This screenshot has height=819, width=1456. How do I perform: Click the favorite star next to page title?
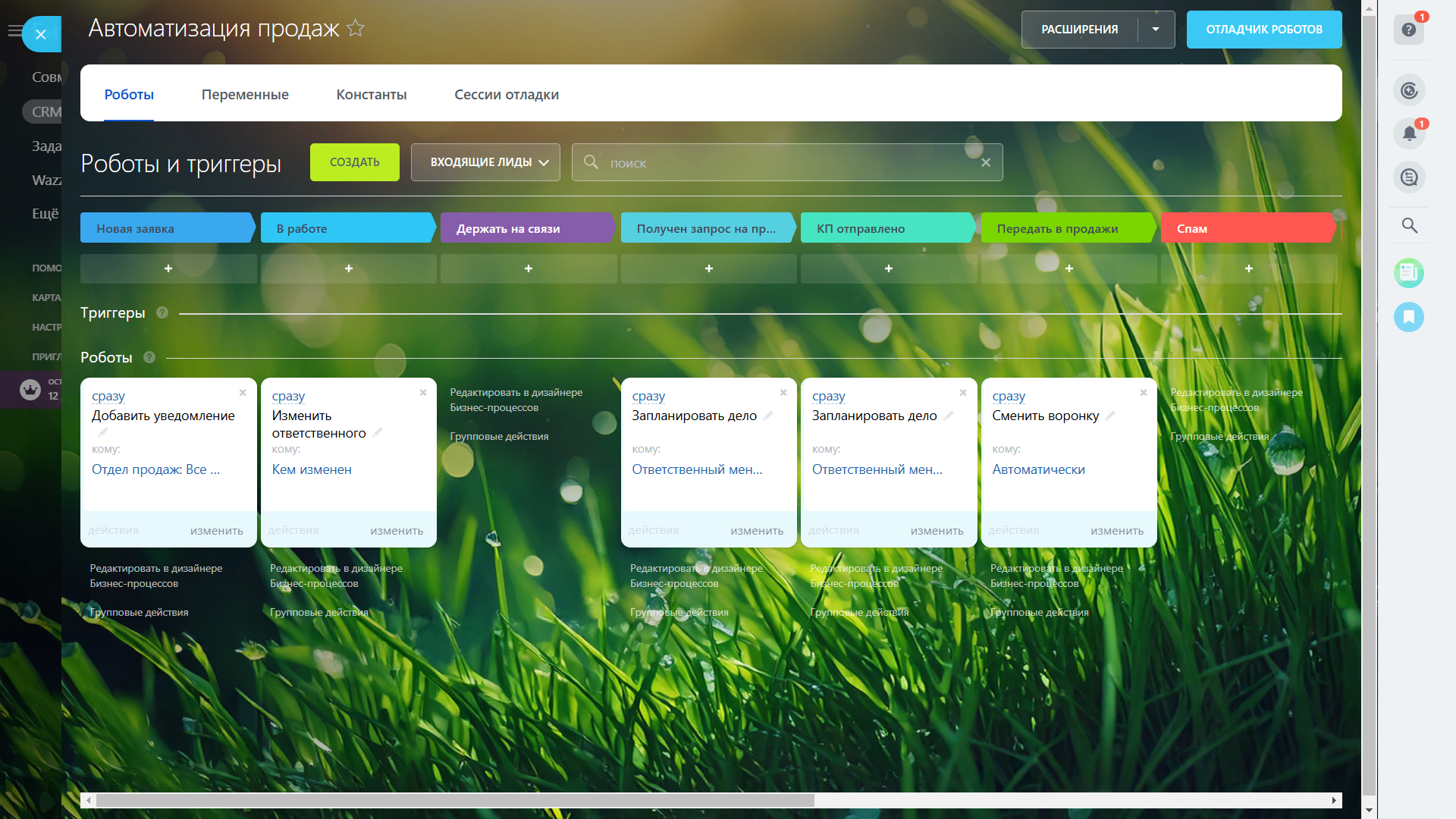tap(355, 29)
